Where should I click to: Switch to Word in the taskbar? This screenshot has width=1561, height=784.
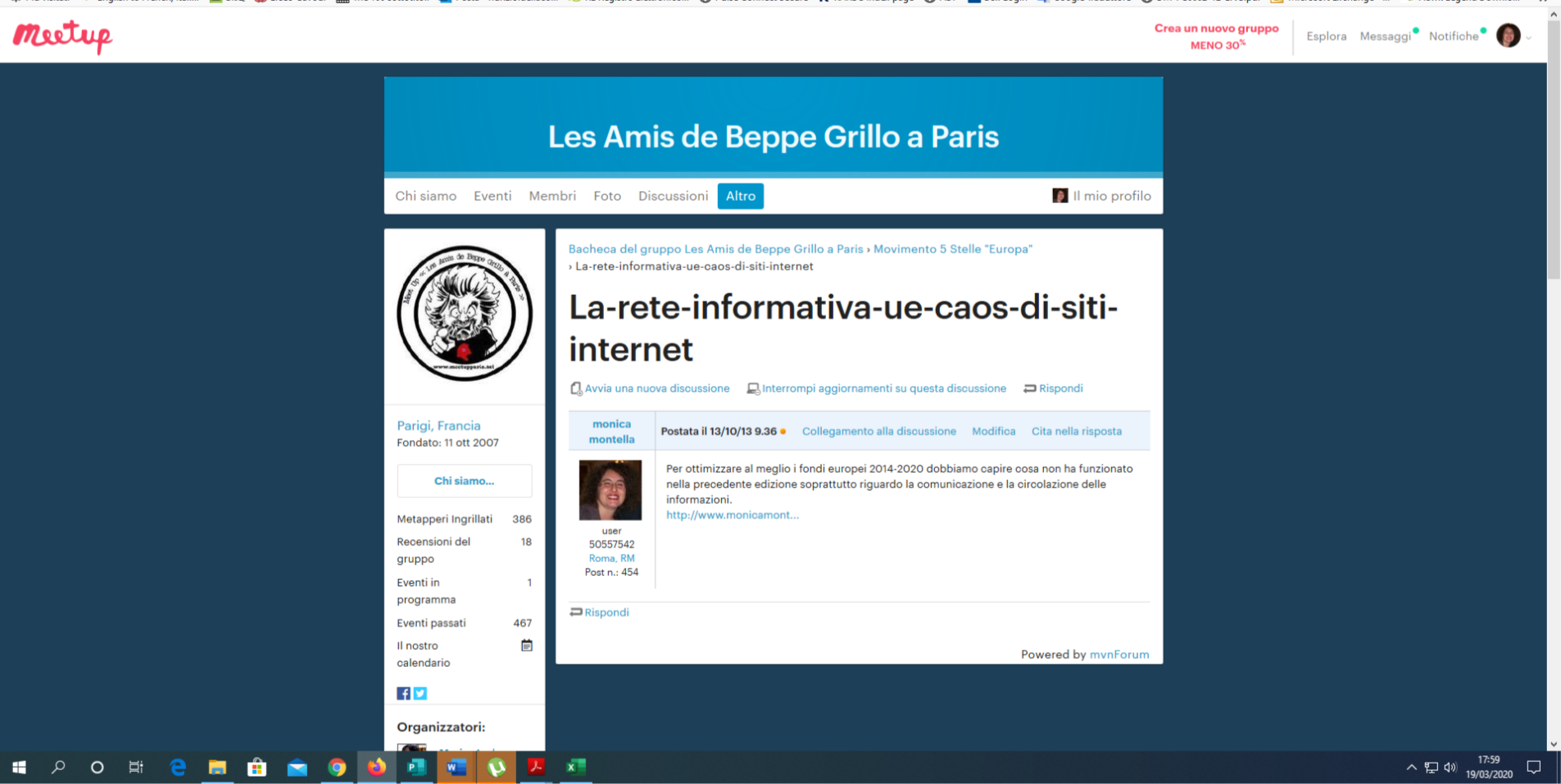pos(456,767)
